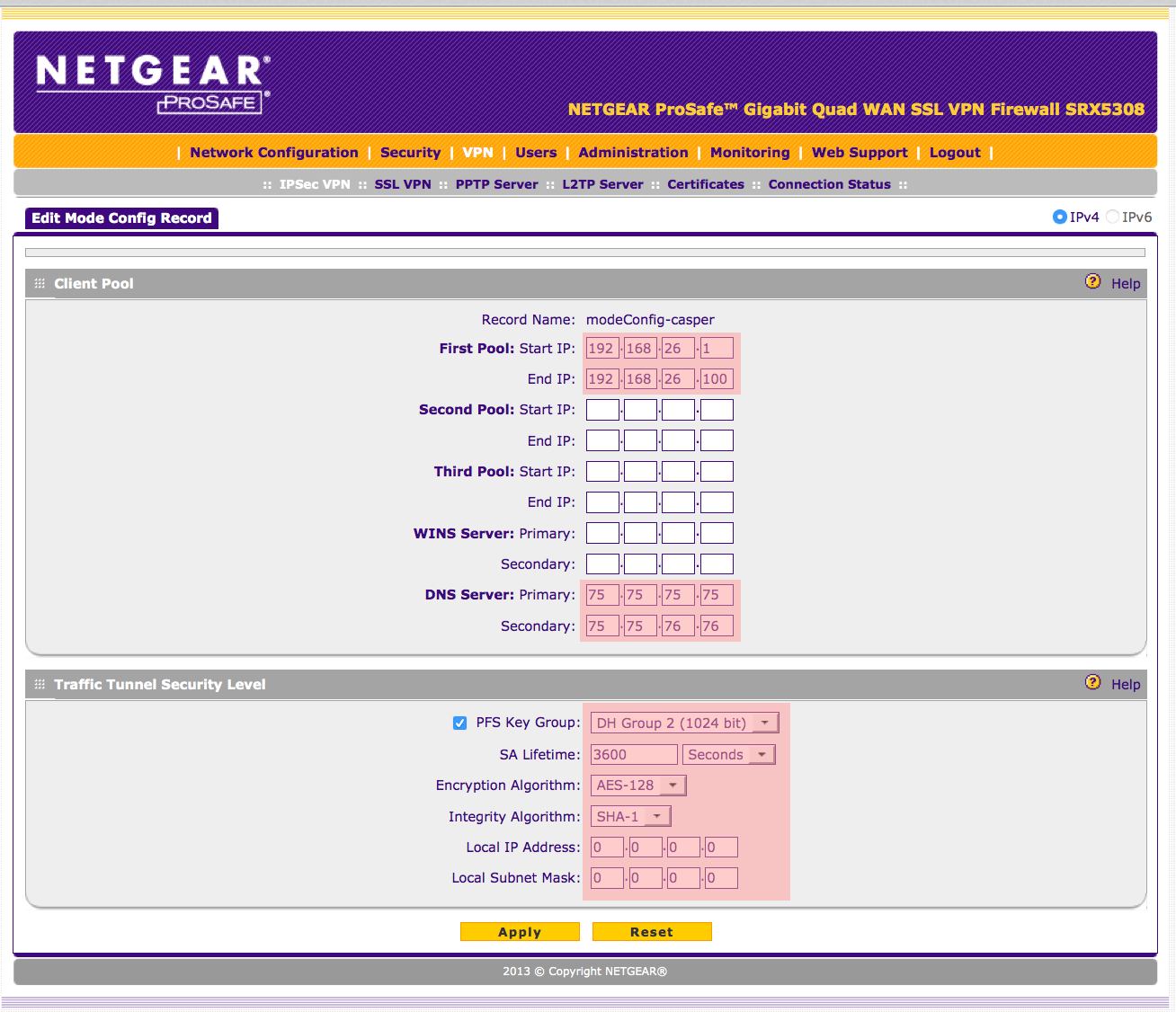Go to the L2TP Server submenu
The width and height of the screenshot is (1176, 1012).
click(x=602, y=184)
